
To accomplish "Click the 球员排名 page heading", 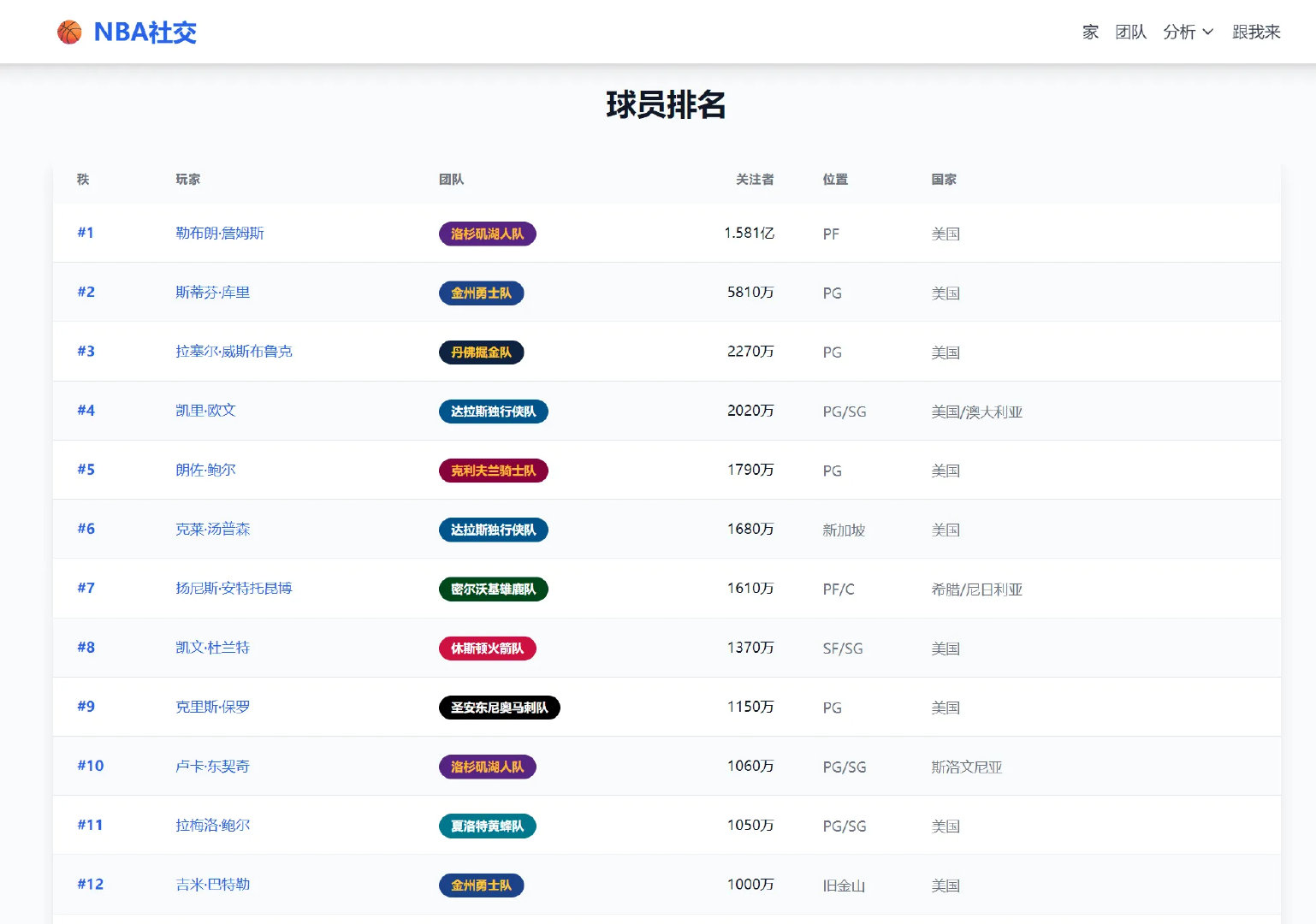I will click(x=666, y=104).
